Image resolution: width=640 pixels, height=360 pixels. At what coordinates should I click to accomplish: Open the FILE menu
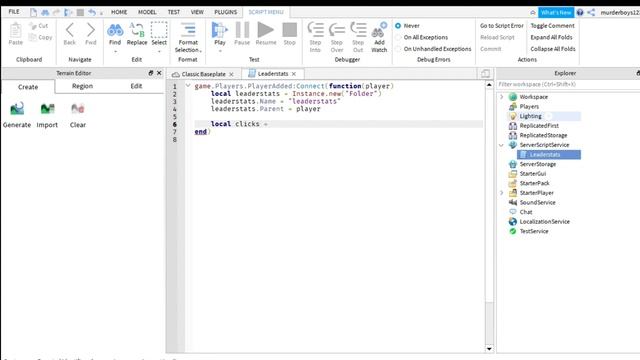14,12
